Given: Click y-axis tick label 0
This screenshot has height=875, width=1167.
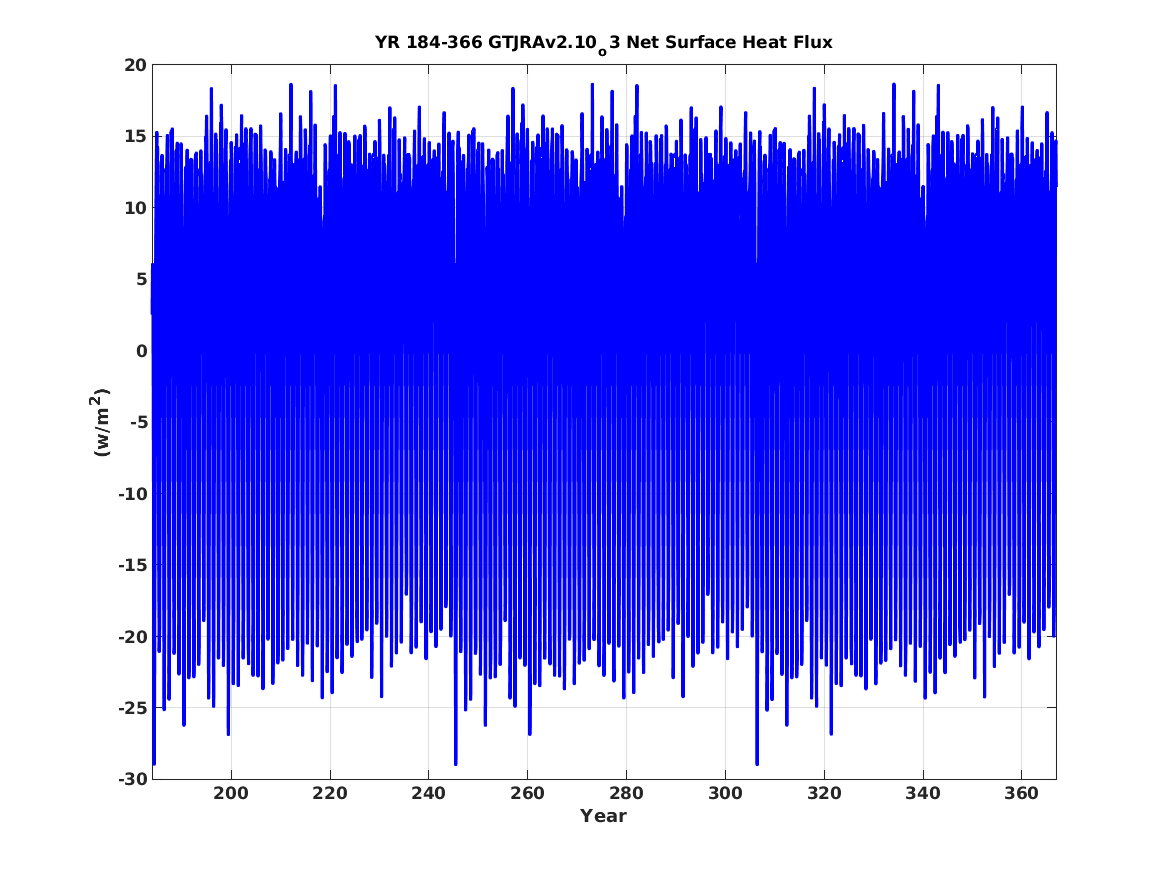Looking at the screenshot, I should [x=141, y=351].
